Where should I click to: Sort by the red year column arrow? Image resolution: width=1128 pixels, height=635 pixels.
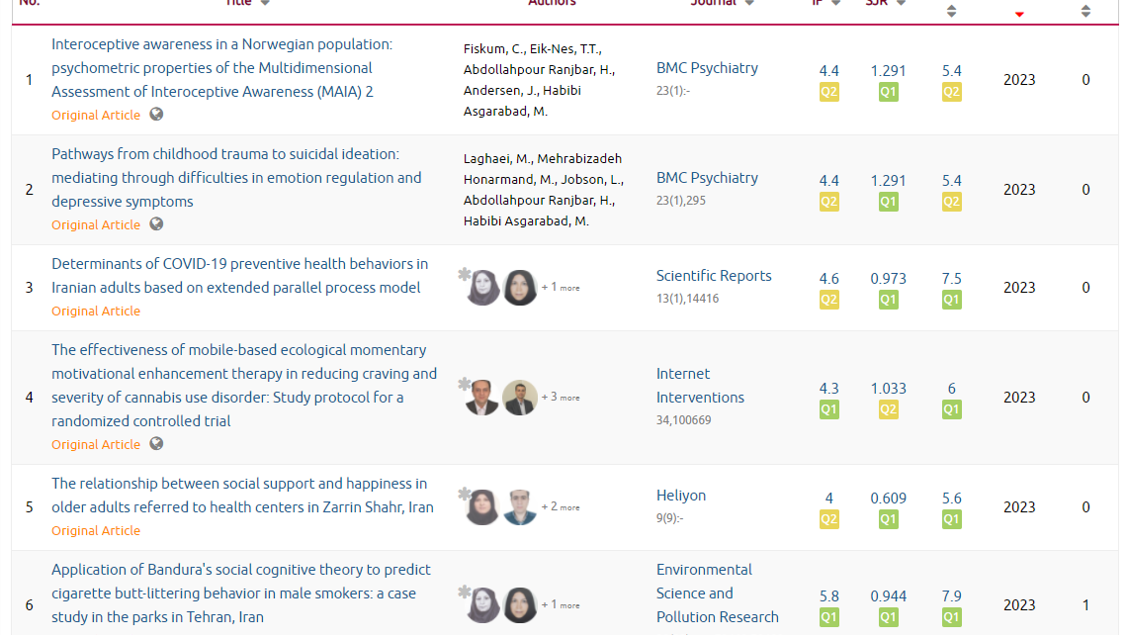point(1019,13)
